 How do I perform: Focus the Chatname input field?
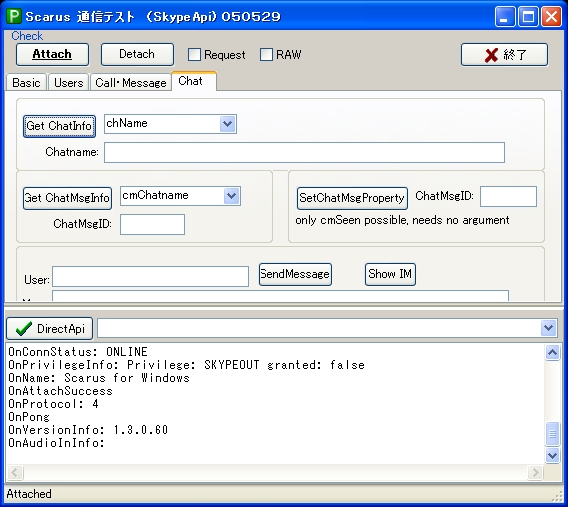coord(304,152)
